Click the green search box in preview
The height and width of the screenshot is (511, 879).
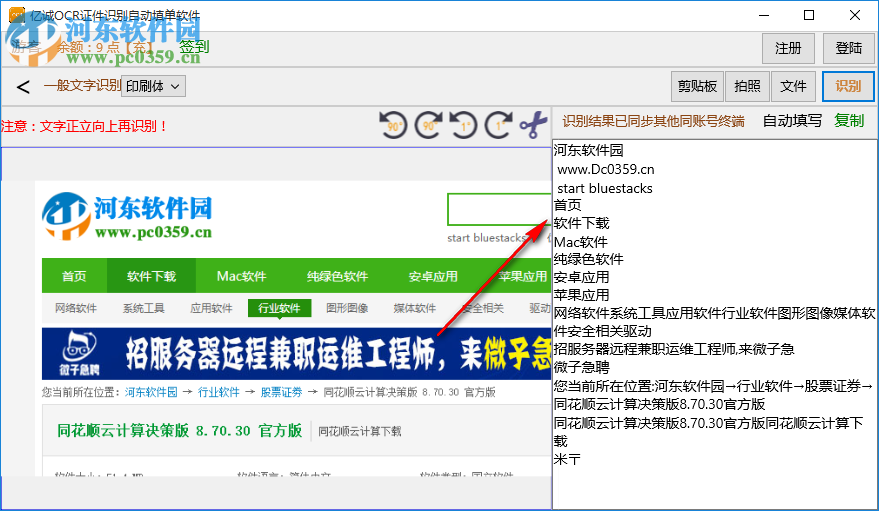[x=499, y=209]
